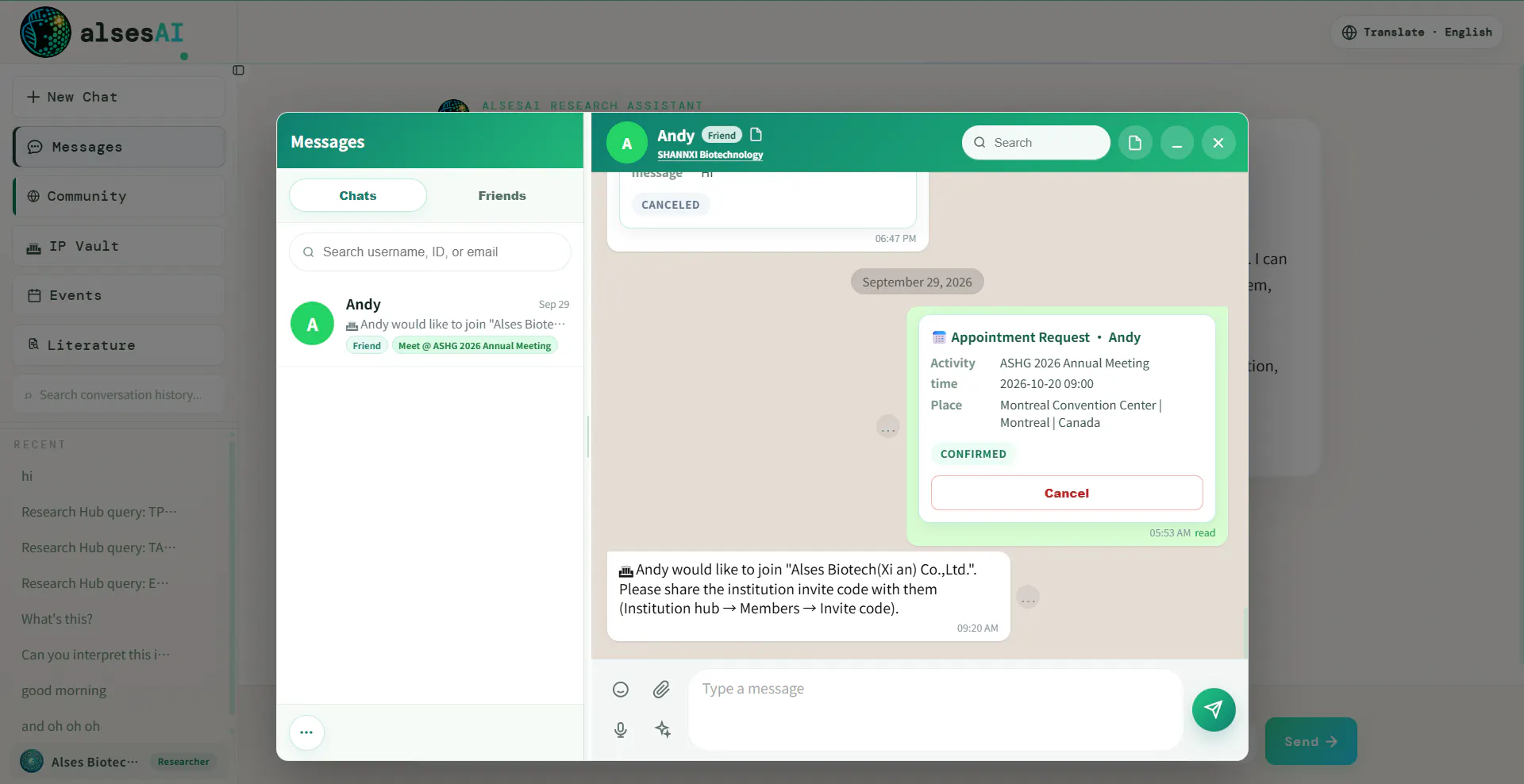Open recent chat "hi"

click(x=27, y=476)
